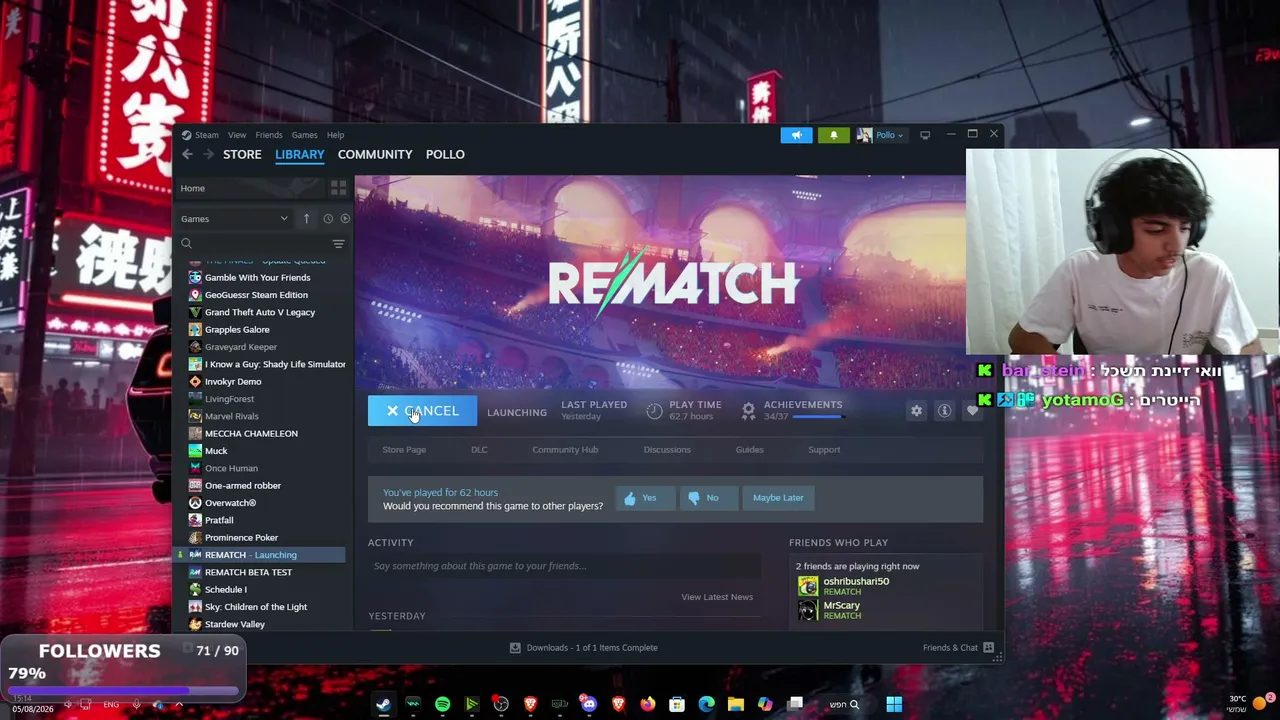
Task: Sort library using the up arrow icon
Action: pos(306,219)
